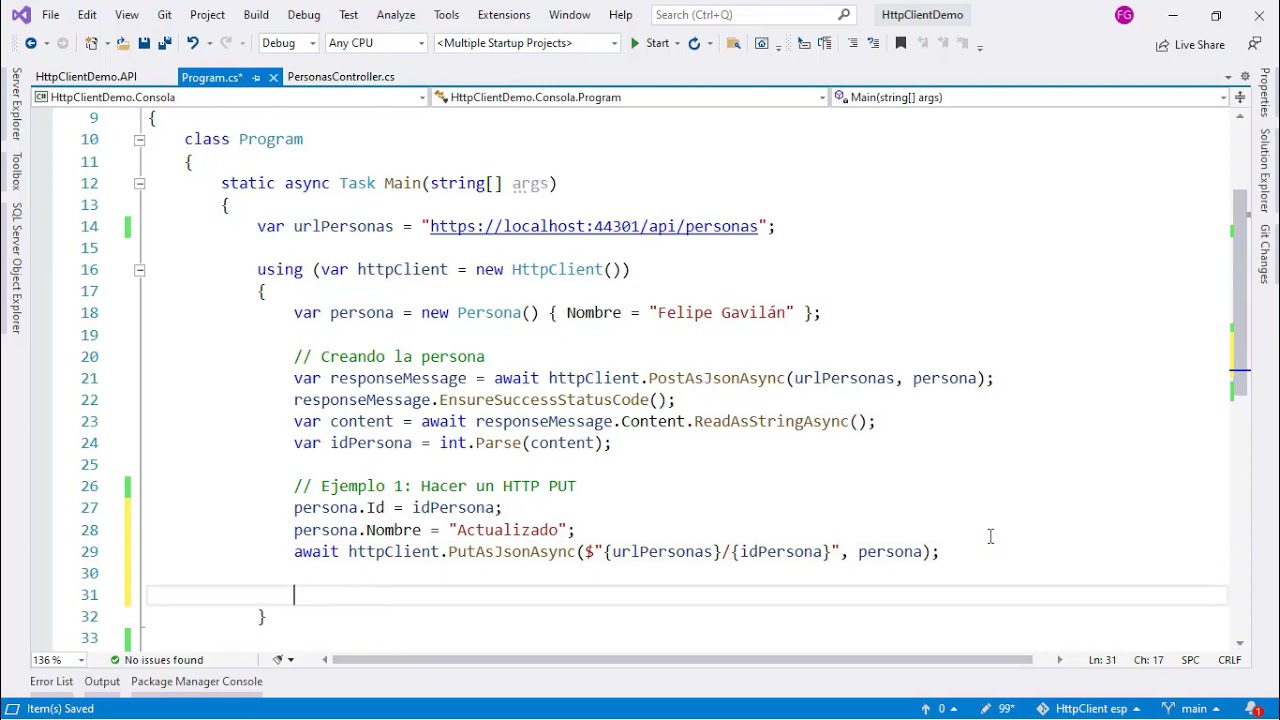The image size is (1280, 720).
Task: Open the Debug configuration dropdown
Action: [x=289, y=43]
